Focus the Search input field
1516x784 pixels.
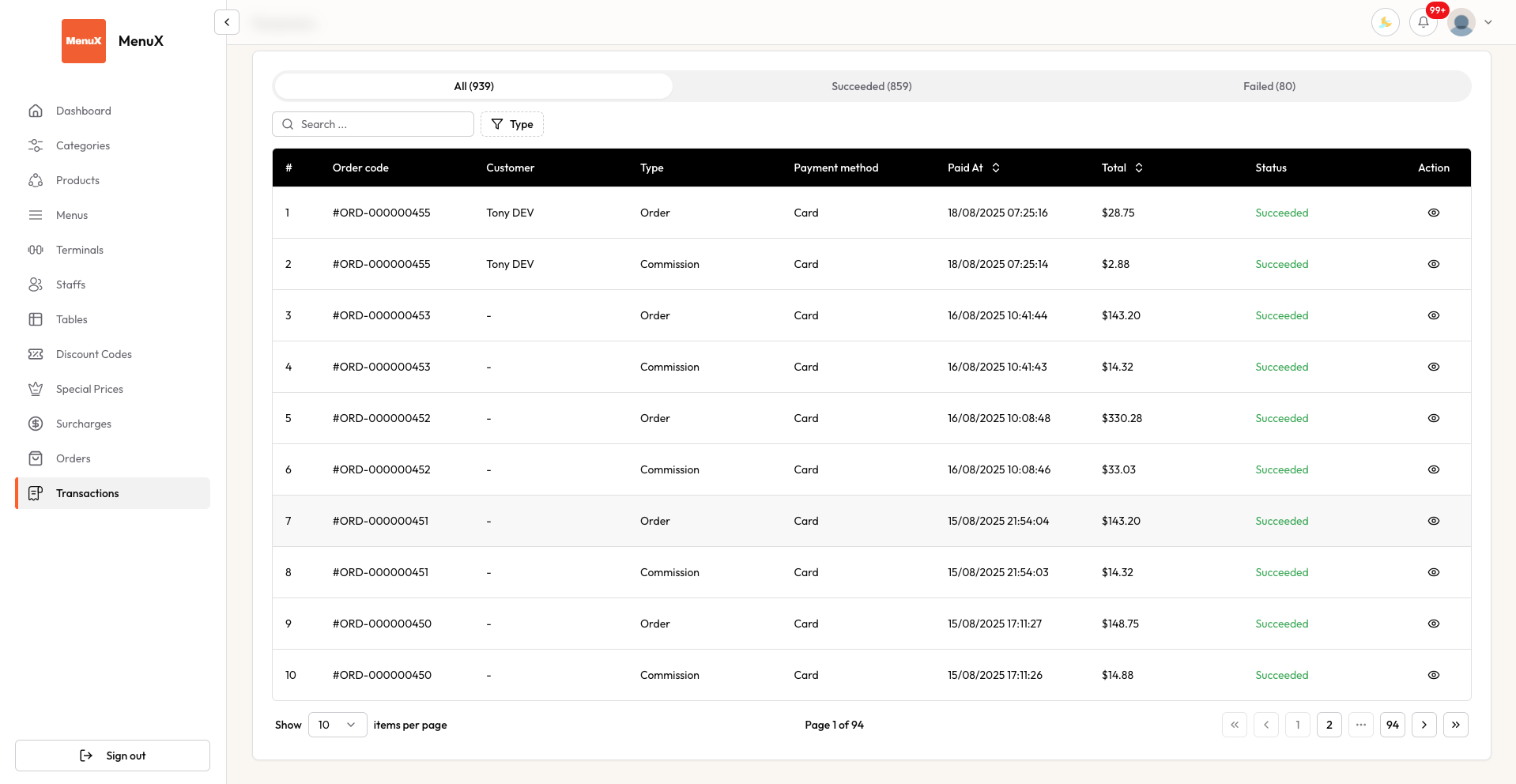[x=373, y=124]
